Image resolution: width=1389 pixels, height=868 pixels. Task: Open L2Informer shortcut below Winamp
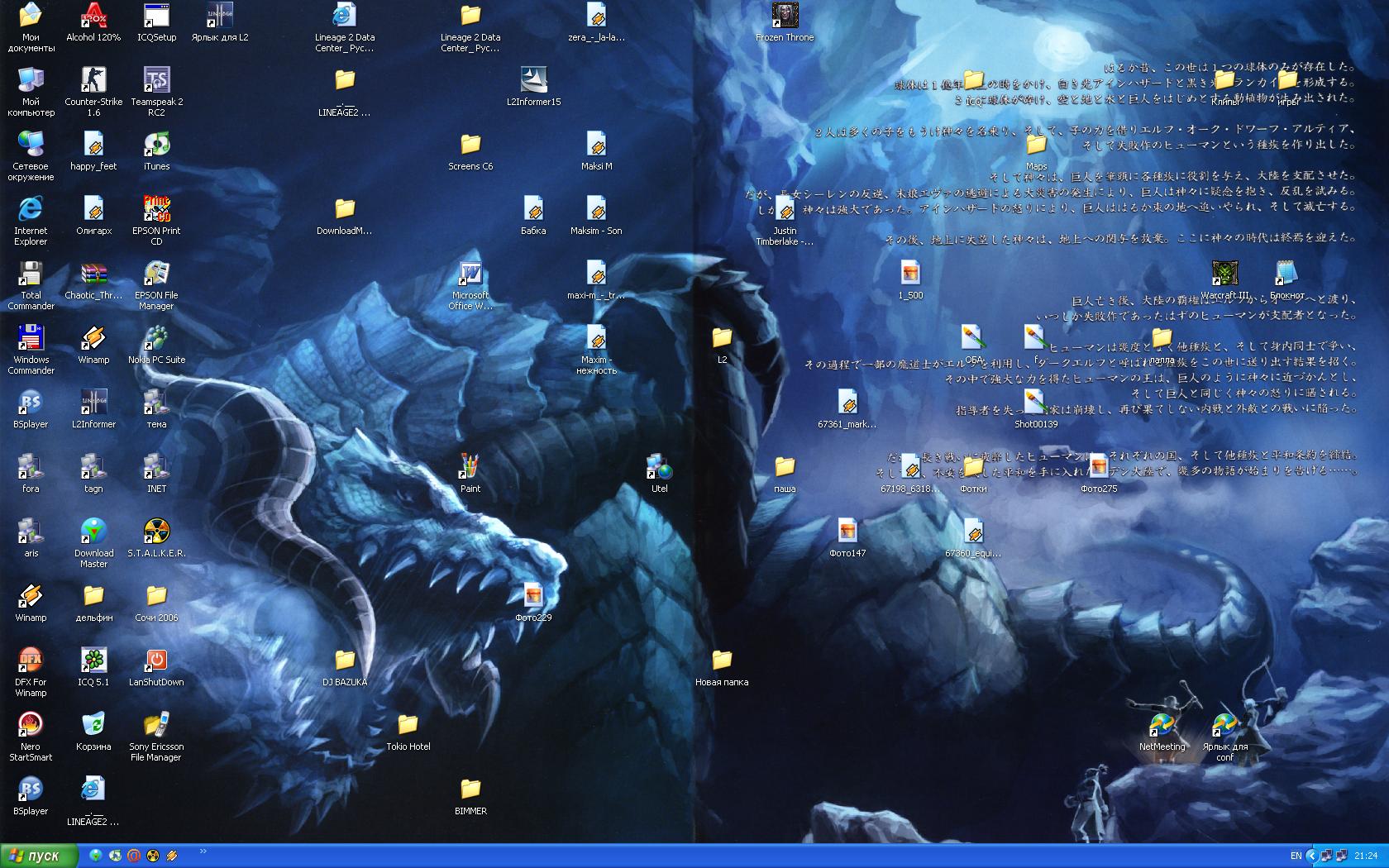tap(93, 409)
